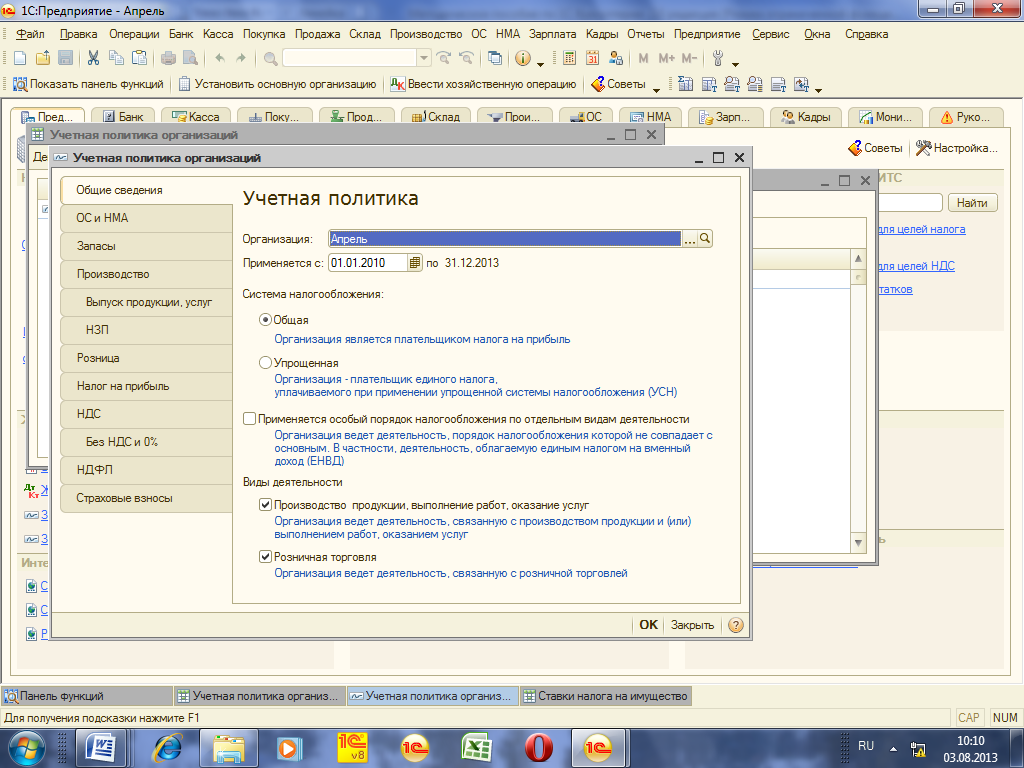
Task: Click the wrench settings toolbar icon
Action: pos(718,58)
